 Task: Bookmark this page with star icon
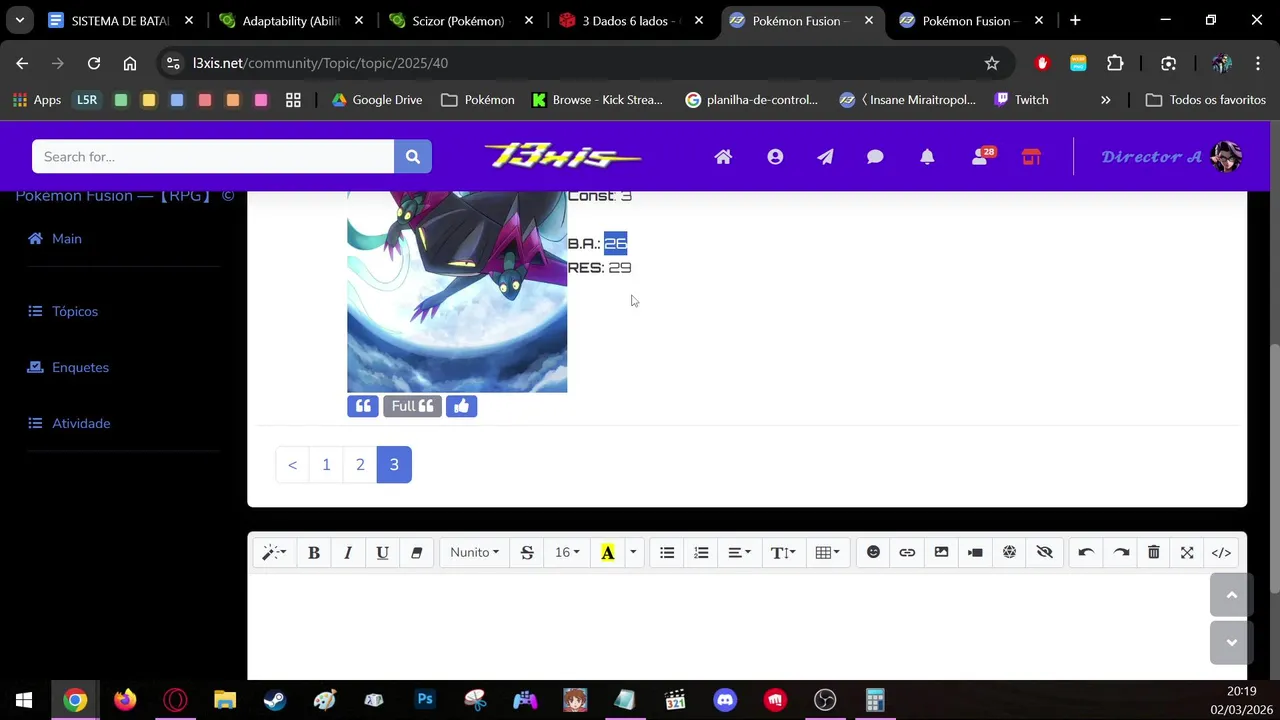click(x=992, y=63)
